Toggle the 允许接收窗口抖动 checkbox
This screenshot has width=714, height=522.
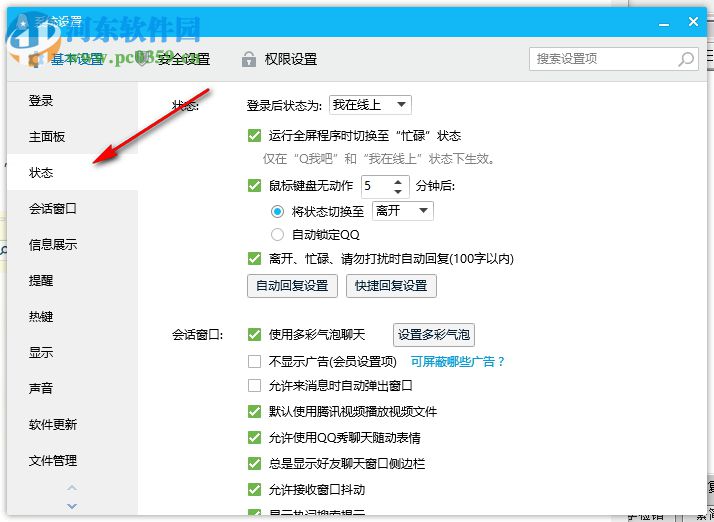tap(254, 490)
